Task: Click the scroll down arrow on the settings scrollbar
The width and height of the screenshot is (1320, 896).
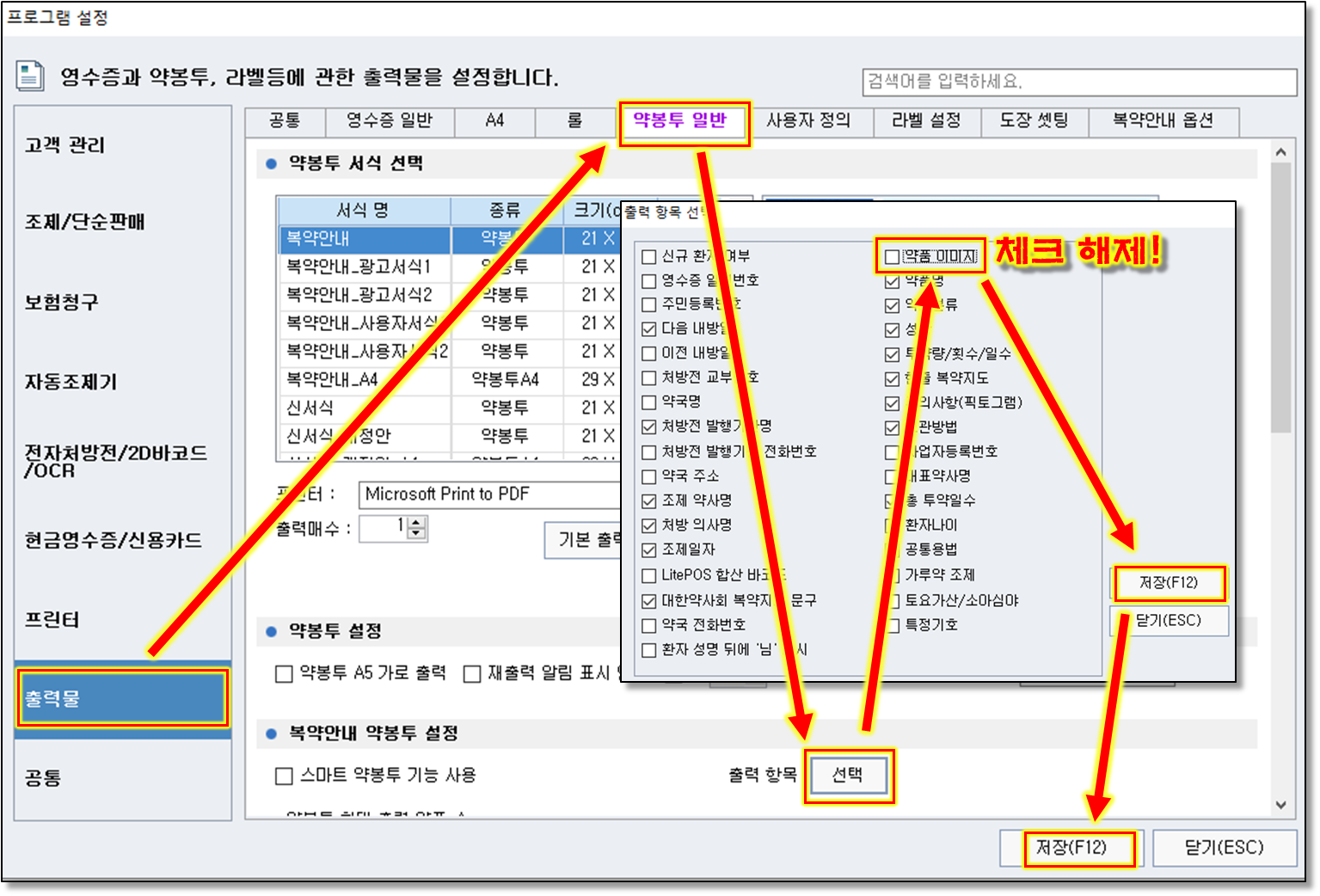Action: 1281,806
